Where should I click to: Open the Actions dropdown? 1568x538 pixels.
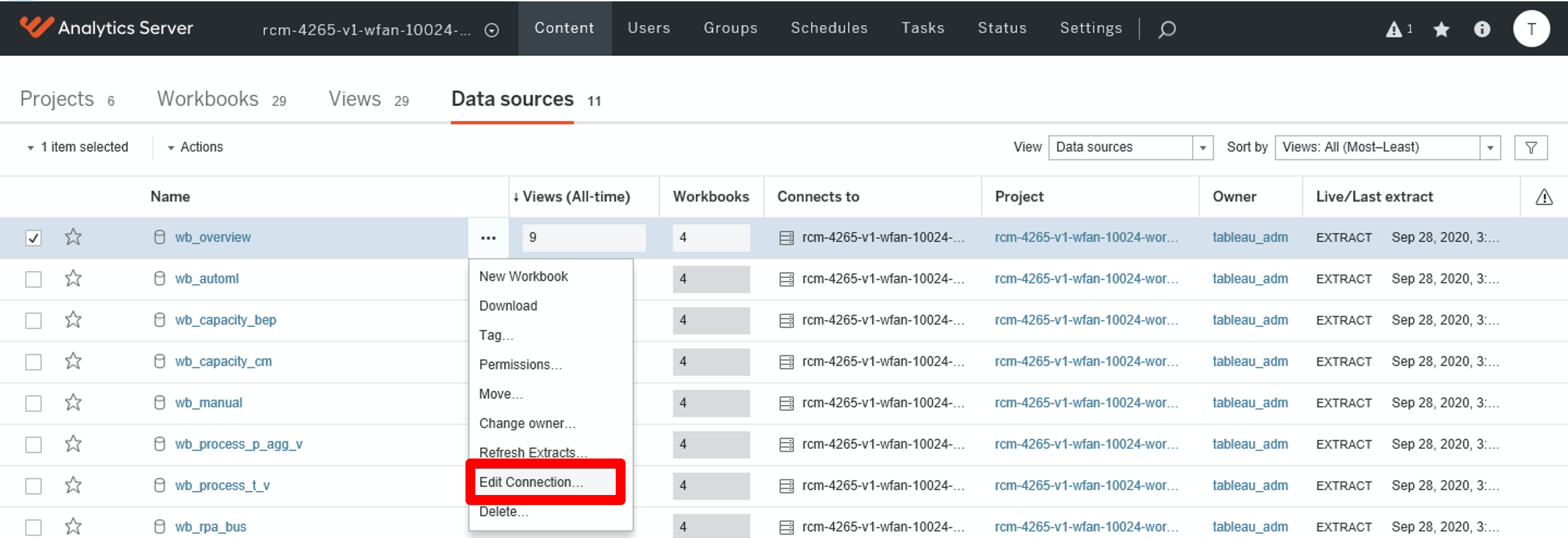pyautogui.click(x=195, y=147)
